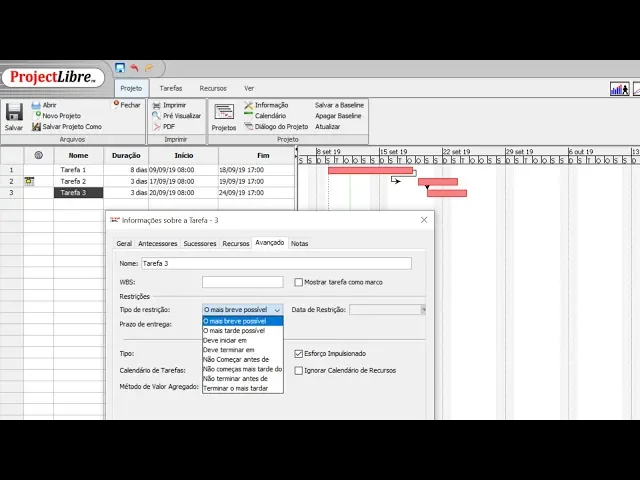Open project Informação
This screenshot has height=480, width=640.
tap(266, 105)
